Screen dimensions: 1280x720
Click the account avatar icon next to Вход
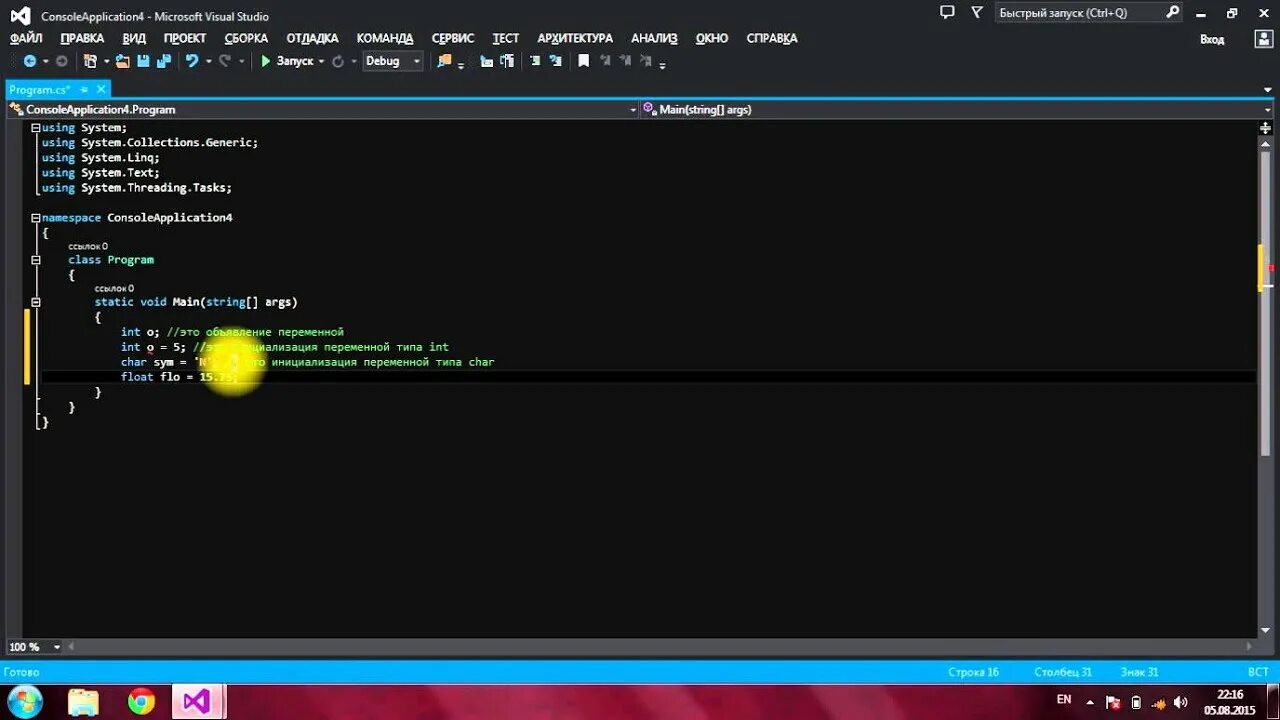(x=1263, y=39)
